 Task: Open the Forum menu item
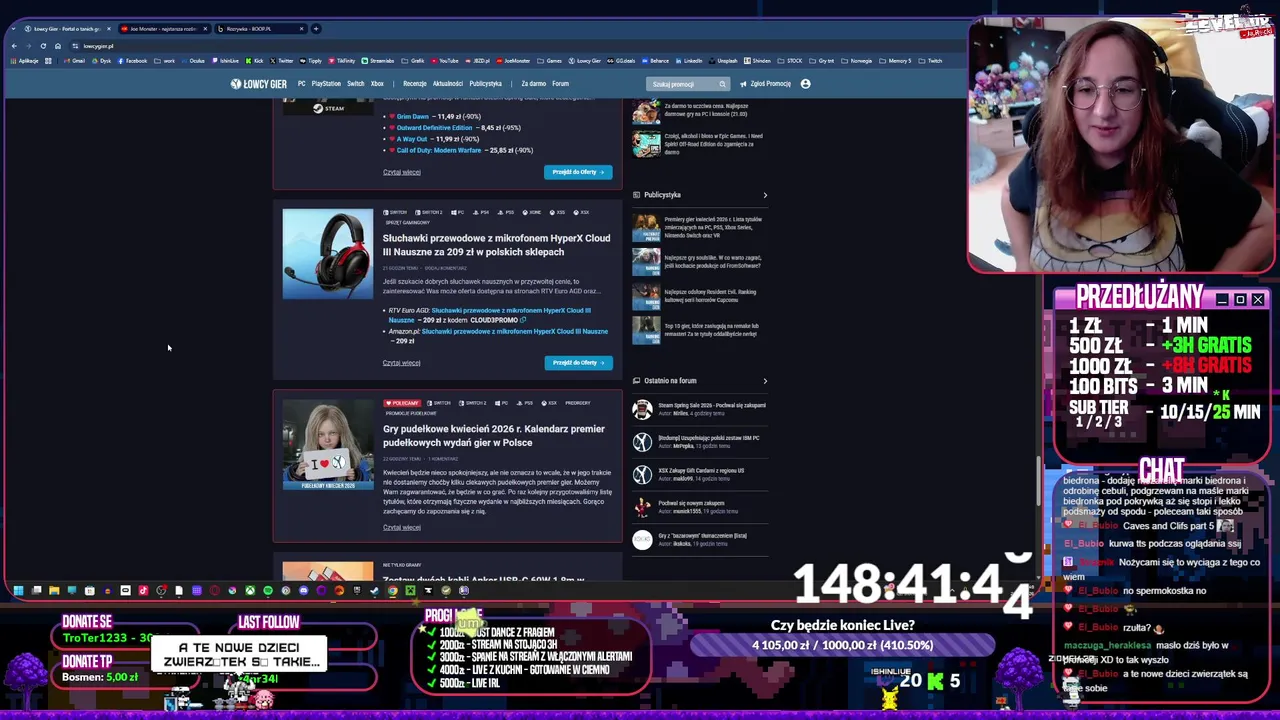tap(560, 84)
